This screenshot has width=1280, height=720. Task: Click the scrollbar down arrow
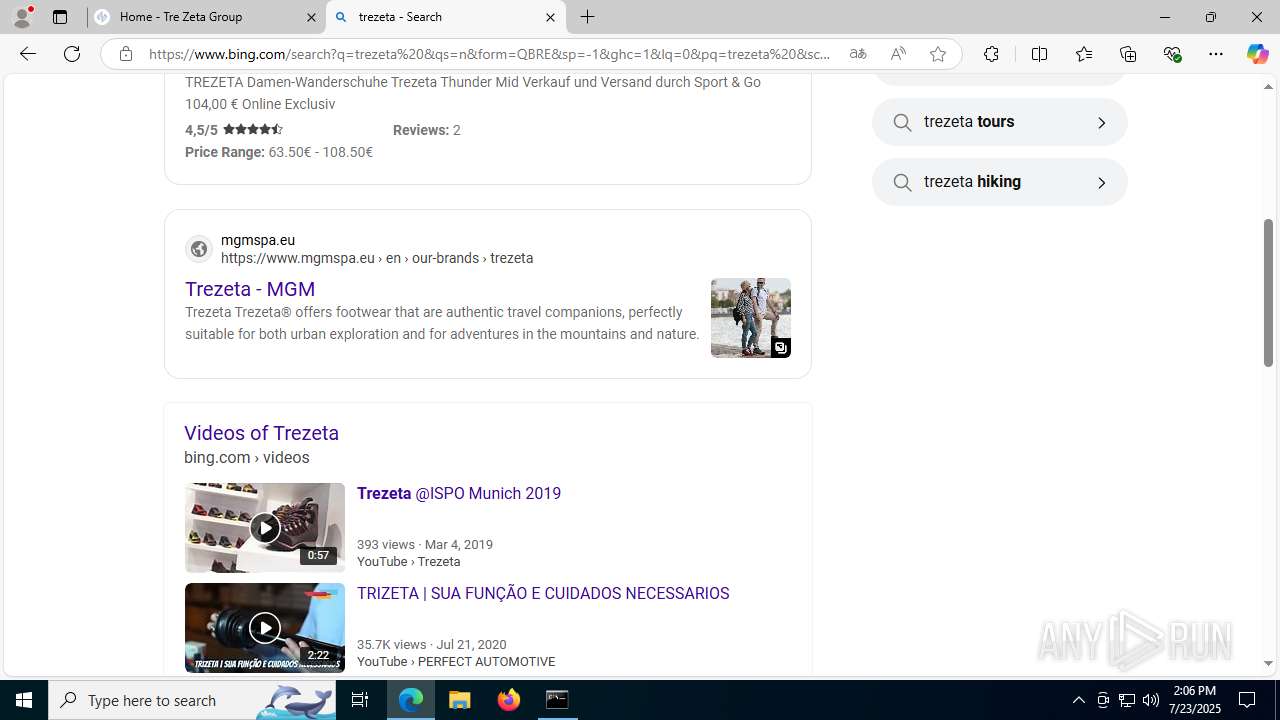[x=1268, y=663]
